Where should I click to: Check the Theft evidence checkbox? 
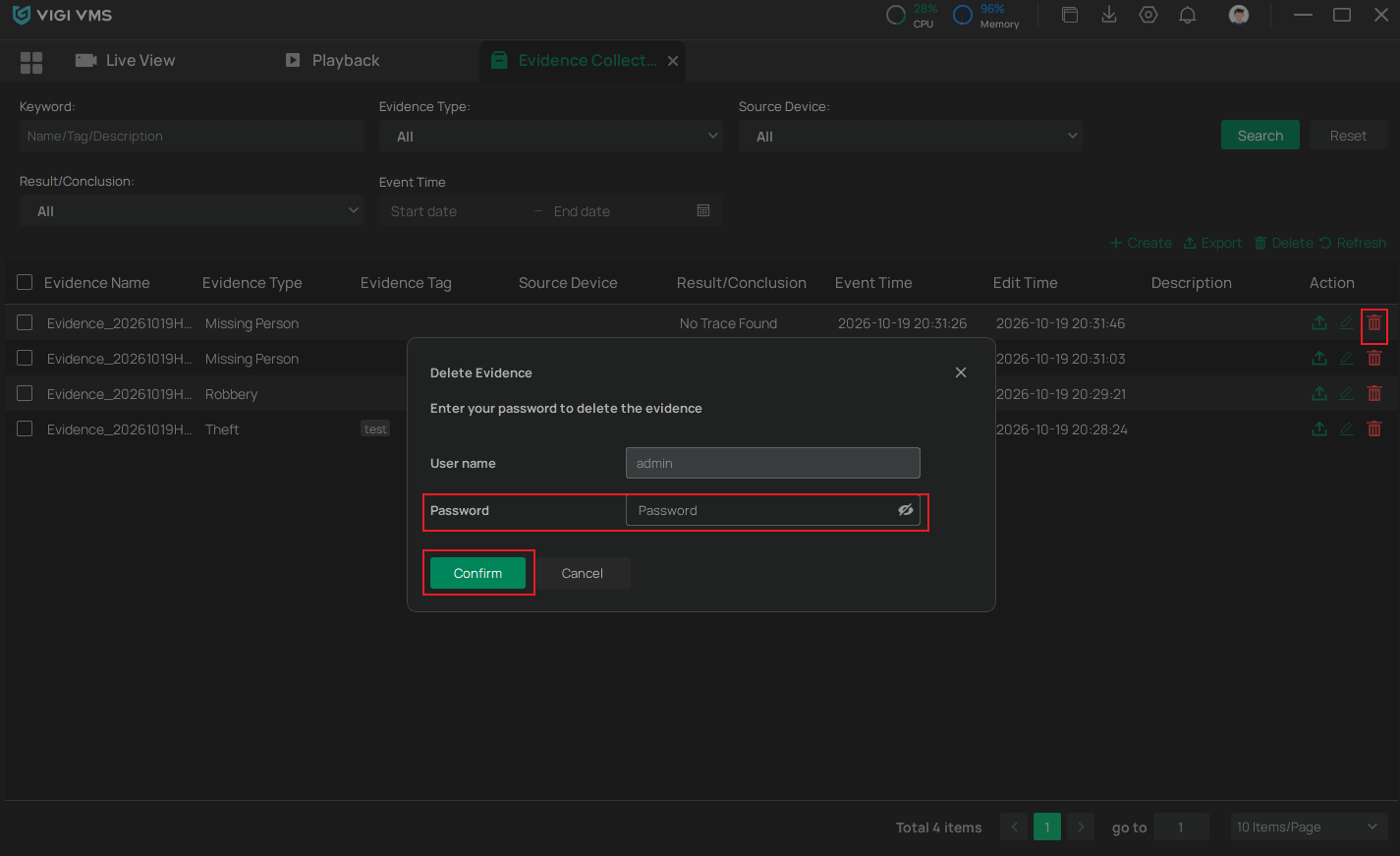tap(25, 428)
